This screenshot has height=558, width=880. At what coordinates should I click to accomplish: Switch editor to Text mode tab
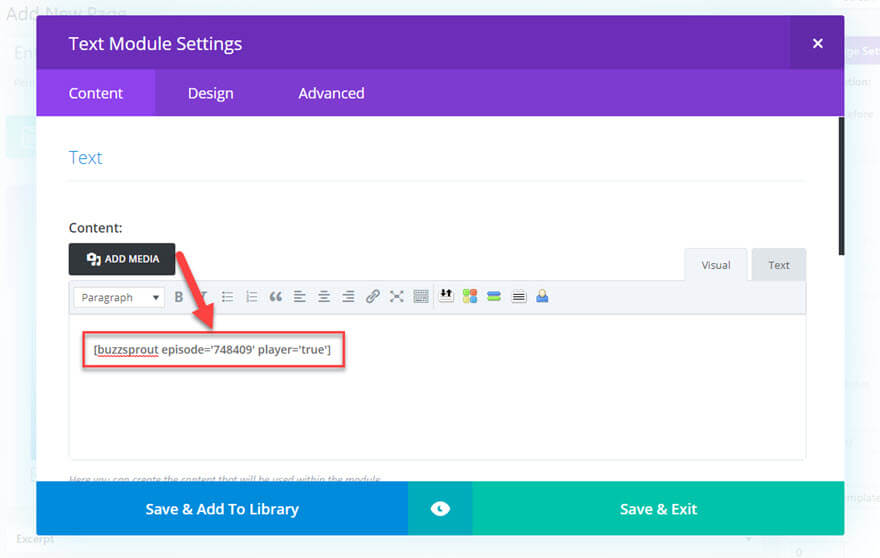click(x=778, y=265)
